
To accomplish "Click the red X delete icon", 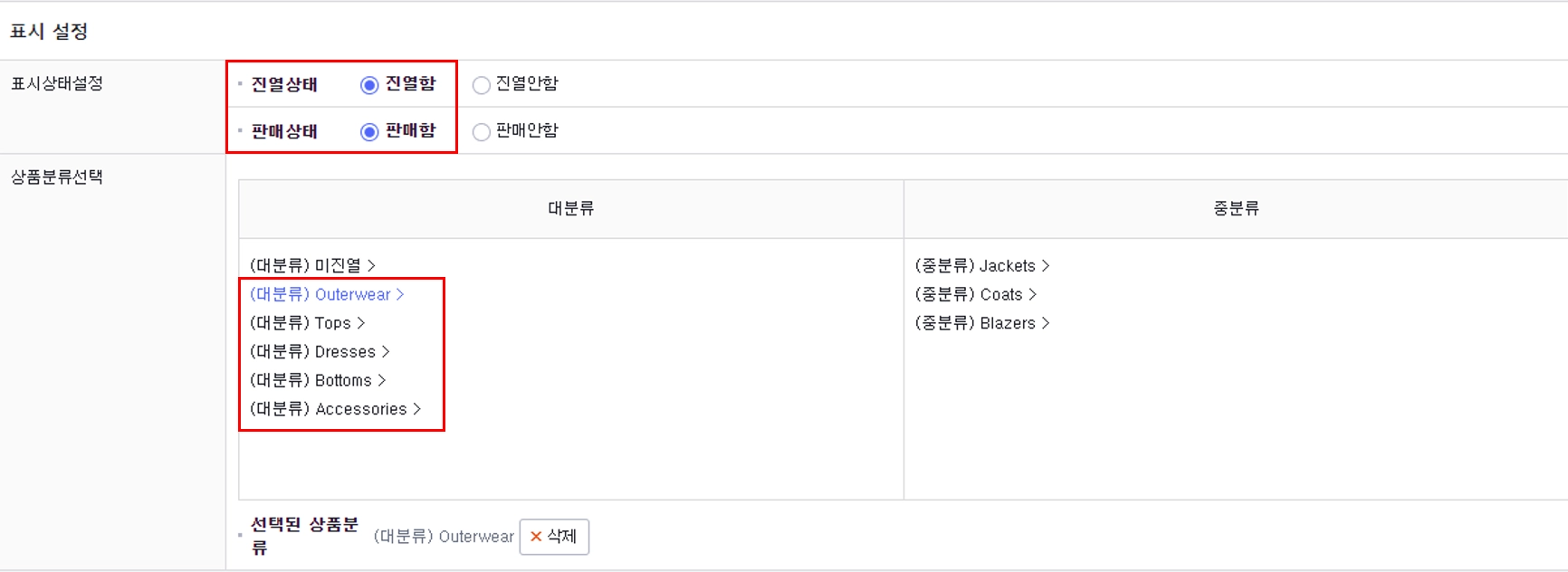I will pos(536,537).
